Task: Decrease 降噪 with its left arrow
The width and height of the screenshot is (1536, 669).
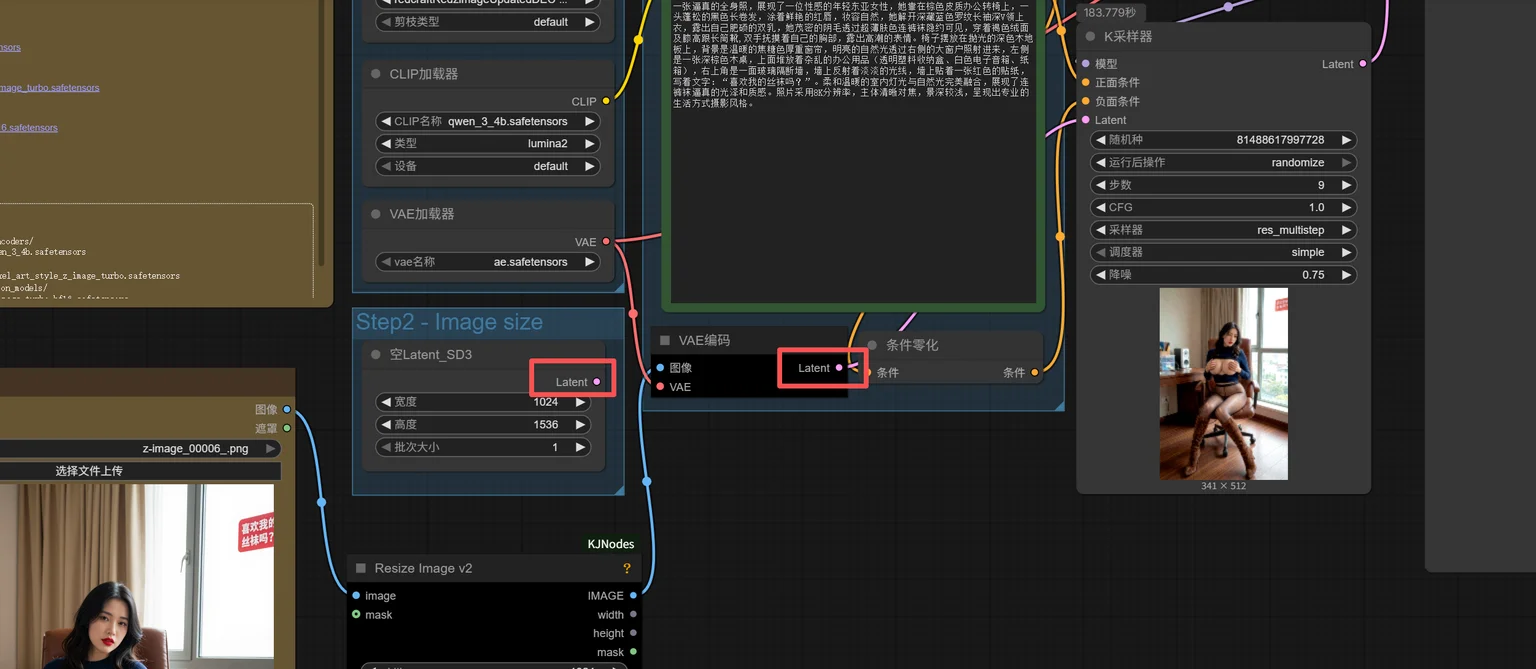Action: (x=1101, y=274)
